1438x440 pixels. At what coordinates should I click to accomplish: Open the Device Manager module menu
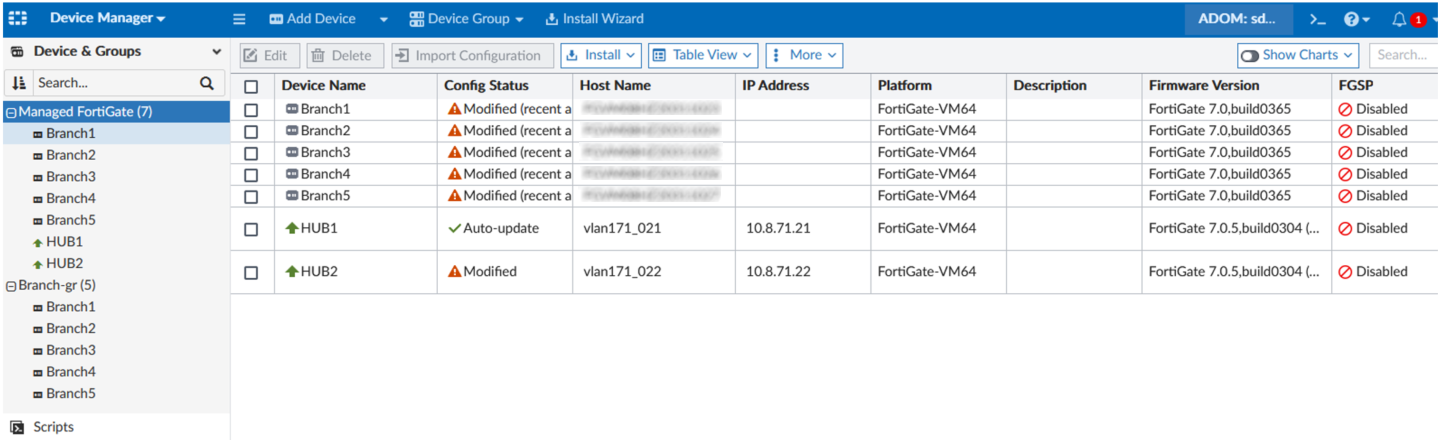pos(108,18)
